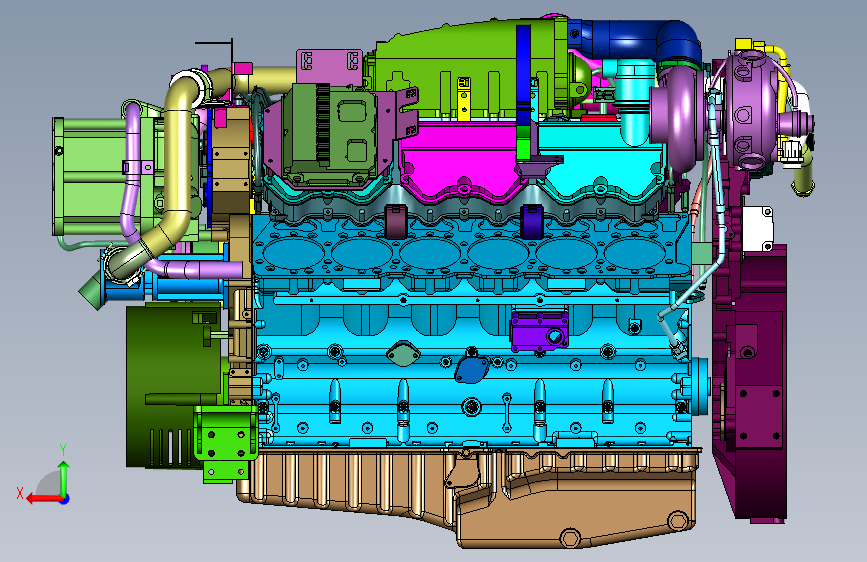Select the blue oval cover plate on the block
The image size is (867, 562).
point(472,370)
